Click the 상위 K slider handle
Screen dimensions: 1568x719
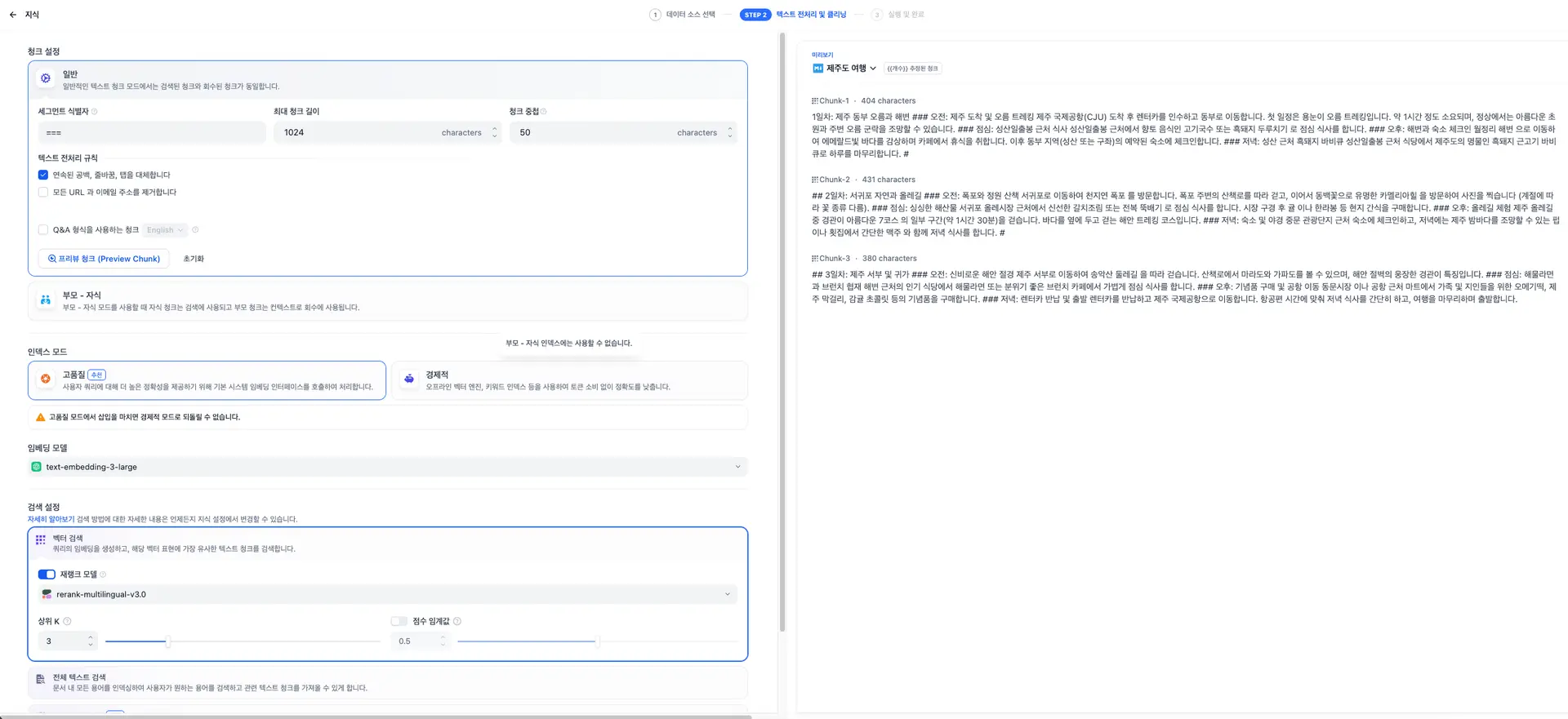pos(168,641)
